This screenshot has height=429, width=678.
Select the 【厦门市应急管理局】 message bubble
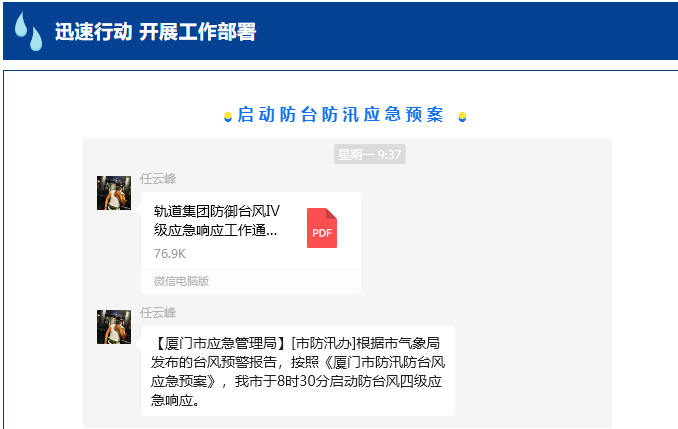coord(298,371)
